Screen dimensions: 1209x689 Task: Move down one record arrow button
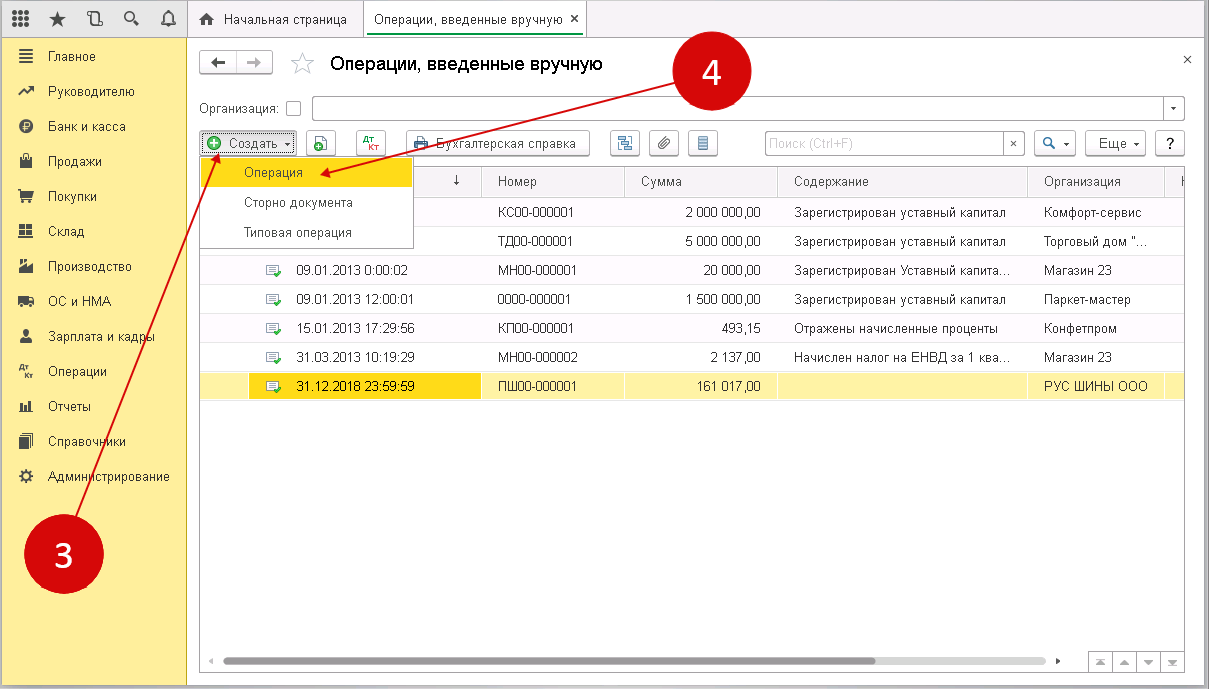[1148, 662]
